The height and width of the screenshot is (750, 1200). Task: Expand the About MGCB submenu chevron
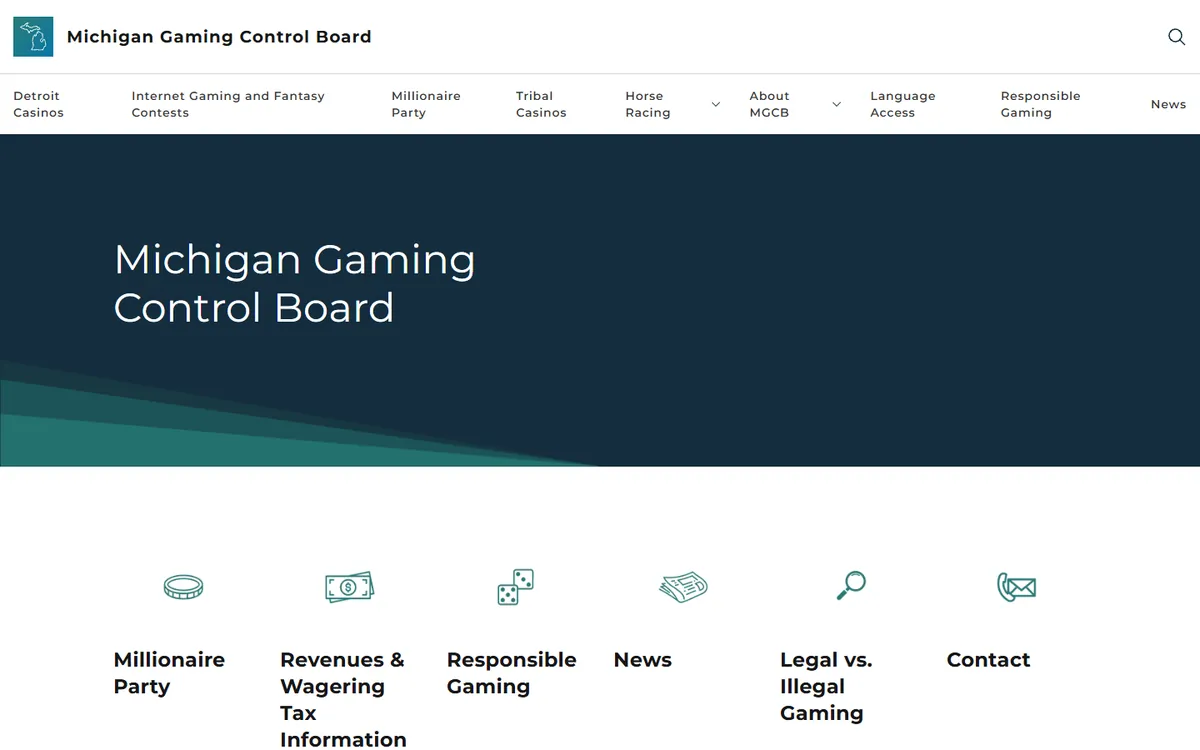(x=836, y=104)
